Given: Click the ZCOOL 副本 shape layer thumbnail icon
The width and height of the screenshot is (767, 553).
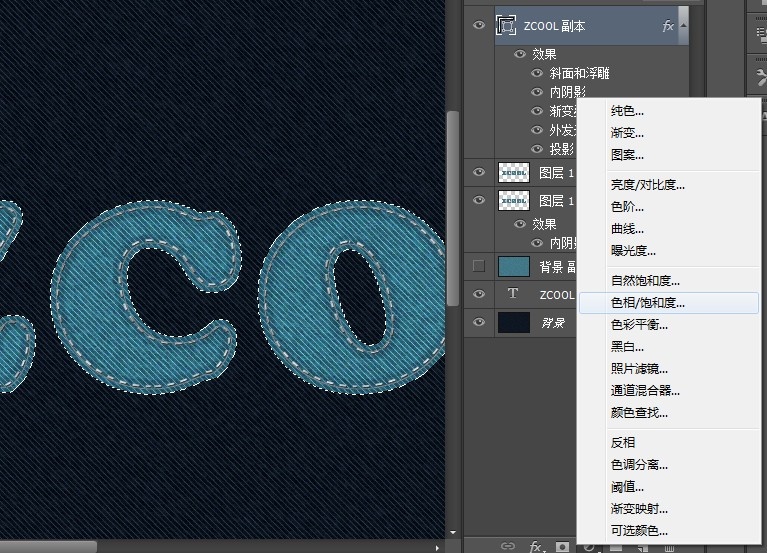Looking at the screenshot, I should click(507, 26).
